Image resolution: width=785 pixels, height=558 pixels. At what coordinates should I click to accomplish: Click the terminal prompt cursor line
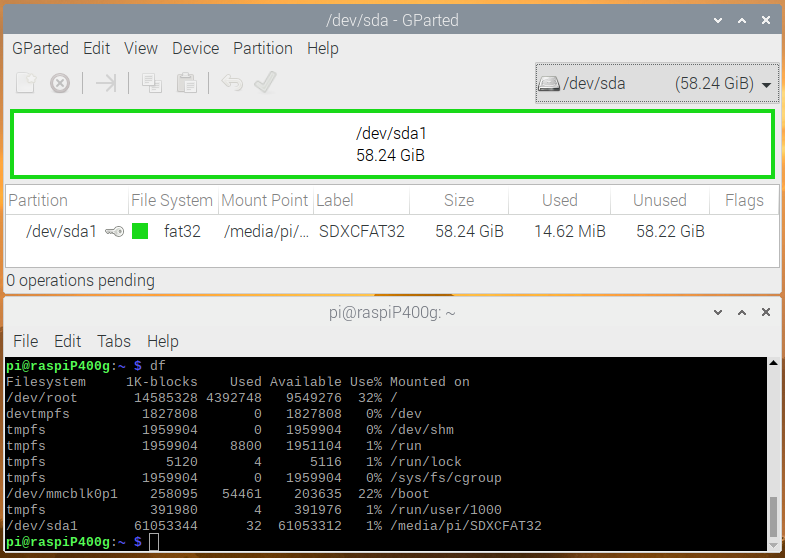click(x=83, y=542)
